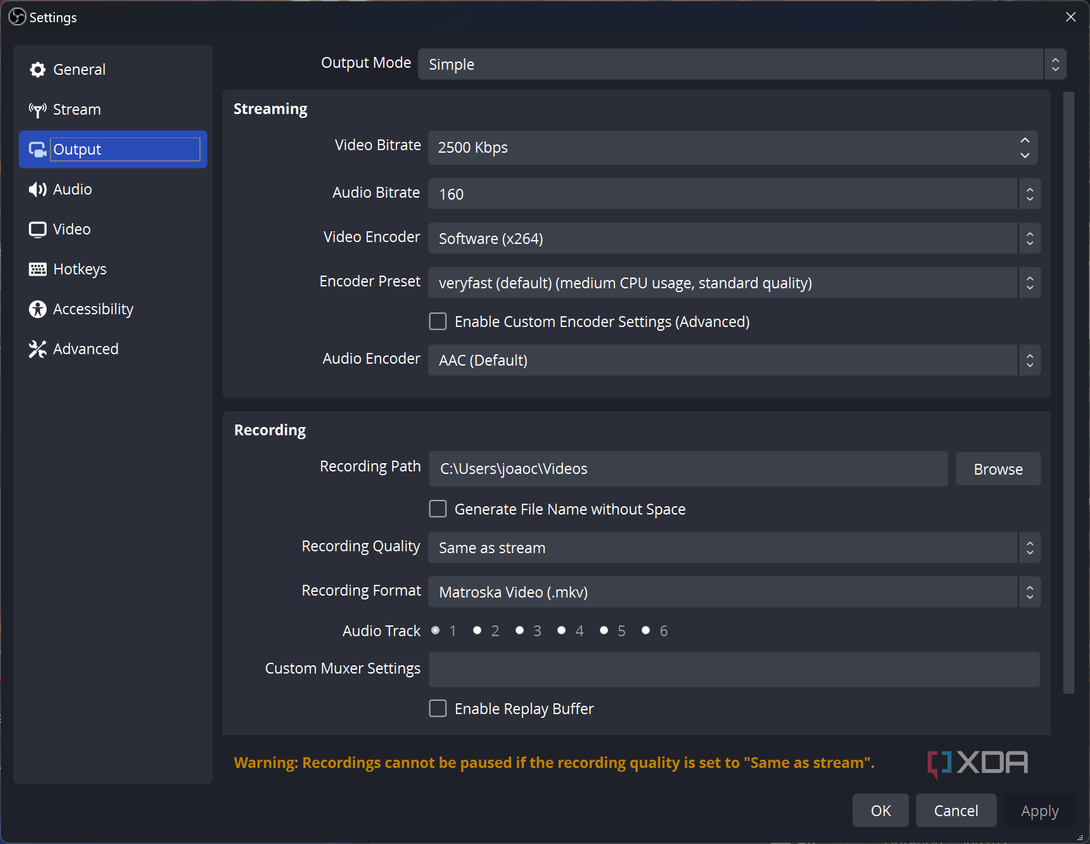The height and width of the screenshot is (844, 1090).
Task: Select audio track 2
Action: point(478,631)
